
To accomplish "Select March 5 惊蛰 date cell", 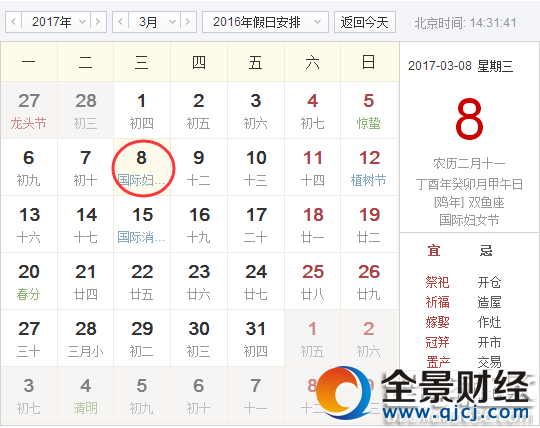I will tap(369, 111).
